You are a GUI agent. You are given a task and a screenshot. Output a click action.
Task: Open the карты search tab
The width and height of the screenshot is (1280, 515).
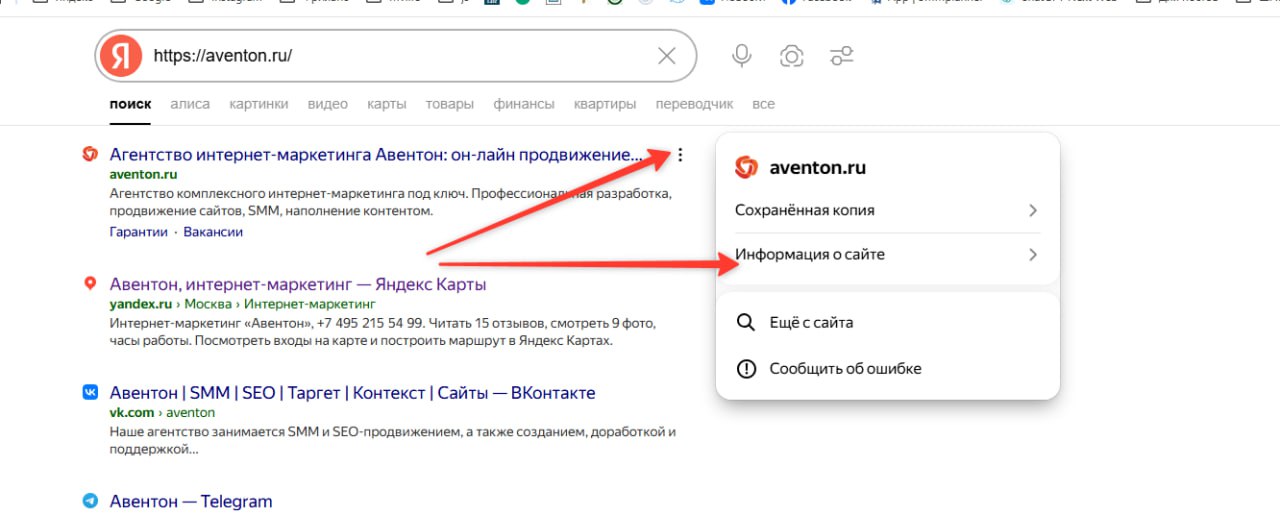386,104
